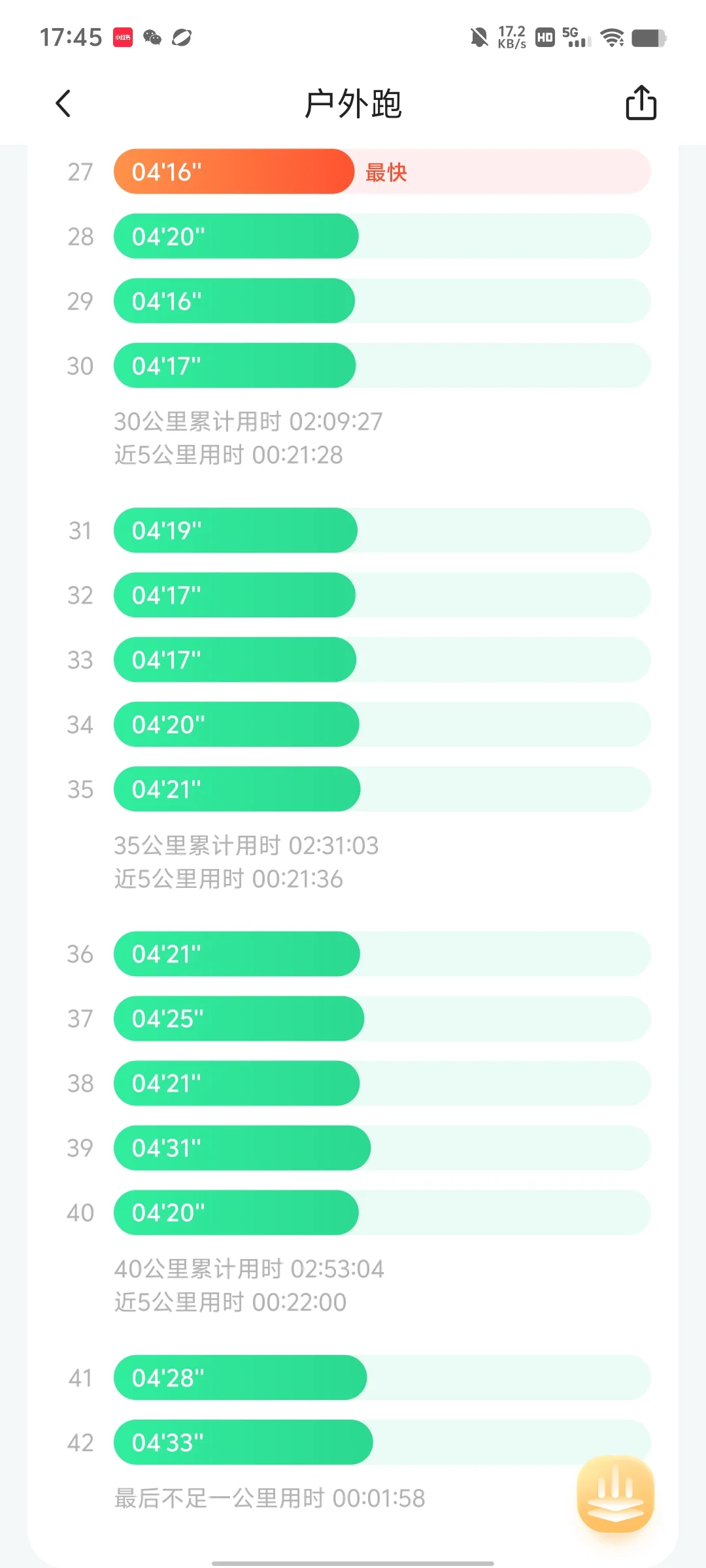Tap the red Xiaohongshu notification icon
The image size is (706, 1568).
(x=123, y=37)
